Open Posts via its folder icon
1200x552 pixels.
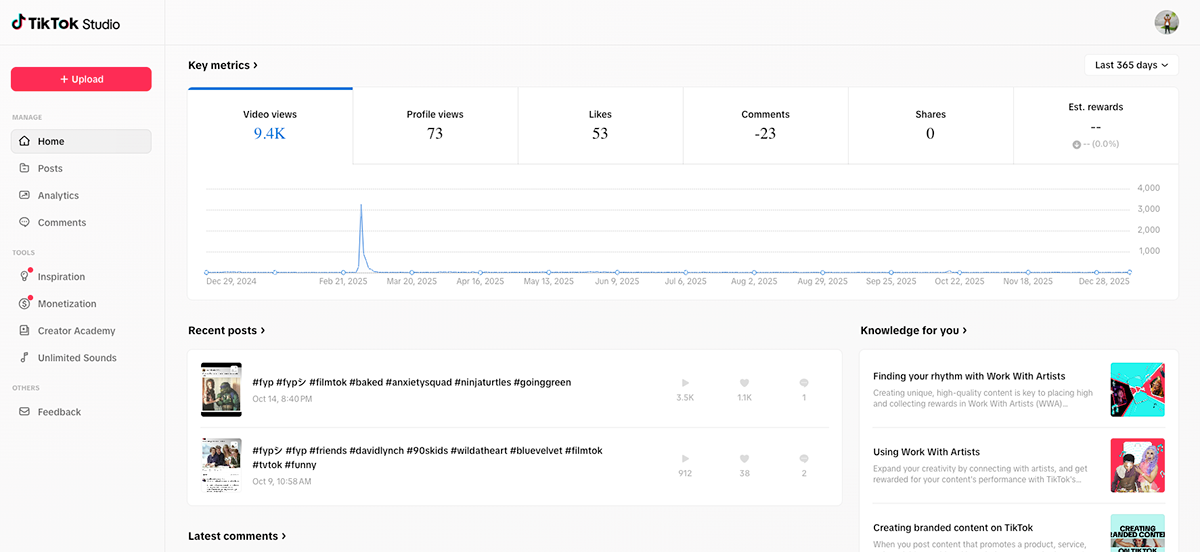tap(25, 169)
